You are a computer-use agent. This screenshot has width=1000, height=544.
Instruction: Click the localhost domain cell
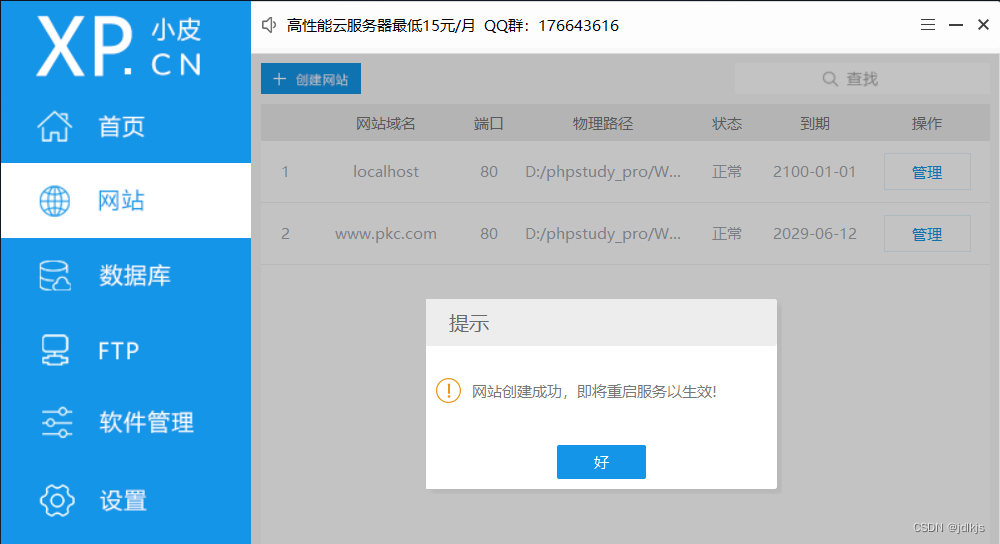pyautogui.click(x=386, y=172)
